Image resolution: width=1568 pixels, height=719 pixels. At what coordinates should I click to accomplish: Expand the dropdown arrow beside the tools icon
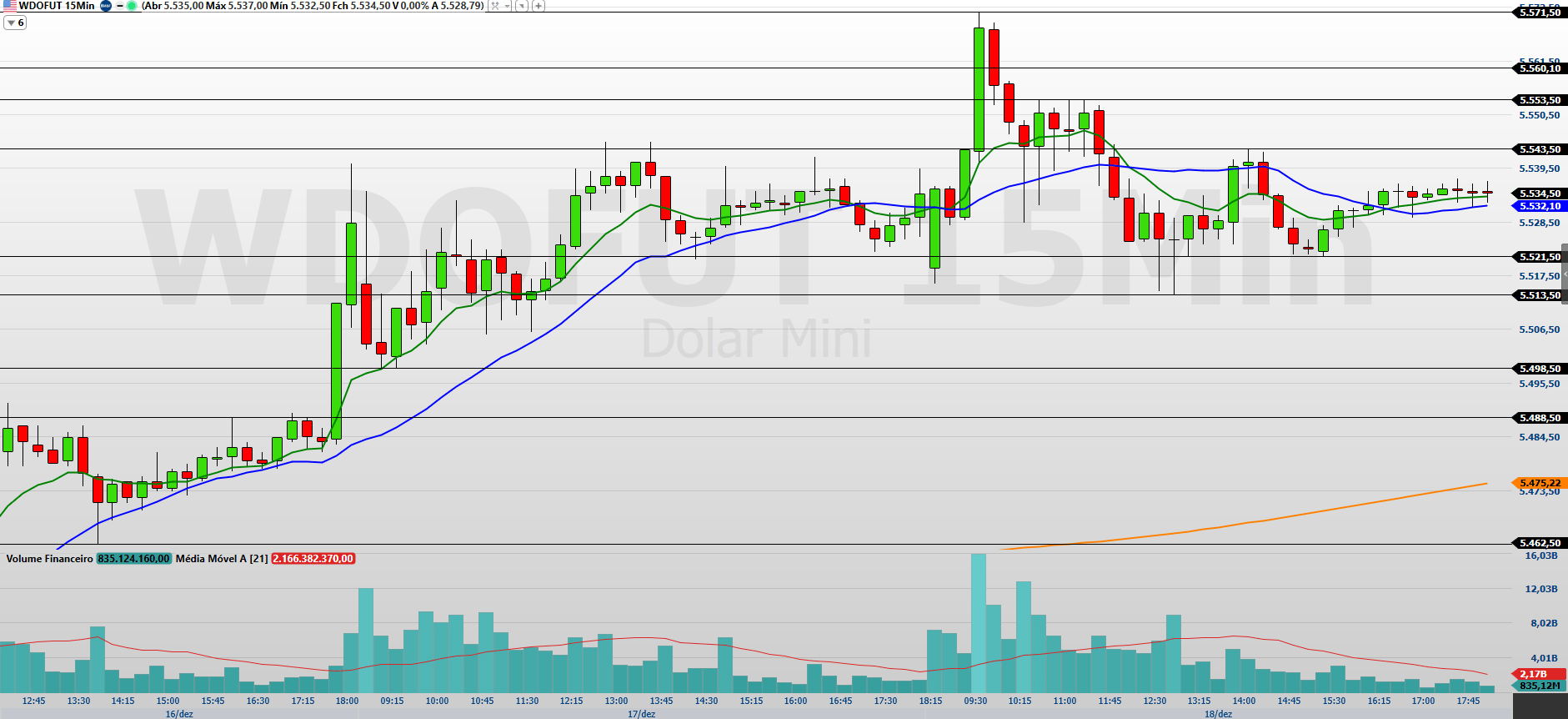(x=507, y=6)
